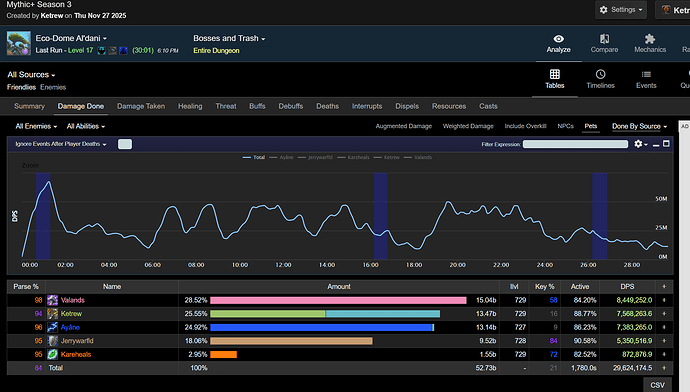Click the plus column header icon
Viewport: 690px width, 392px height.
(x=664, y=286)
